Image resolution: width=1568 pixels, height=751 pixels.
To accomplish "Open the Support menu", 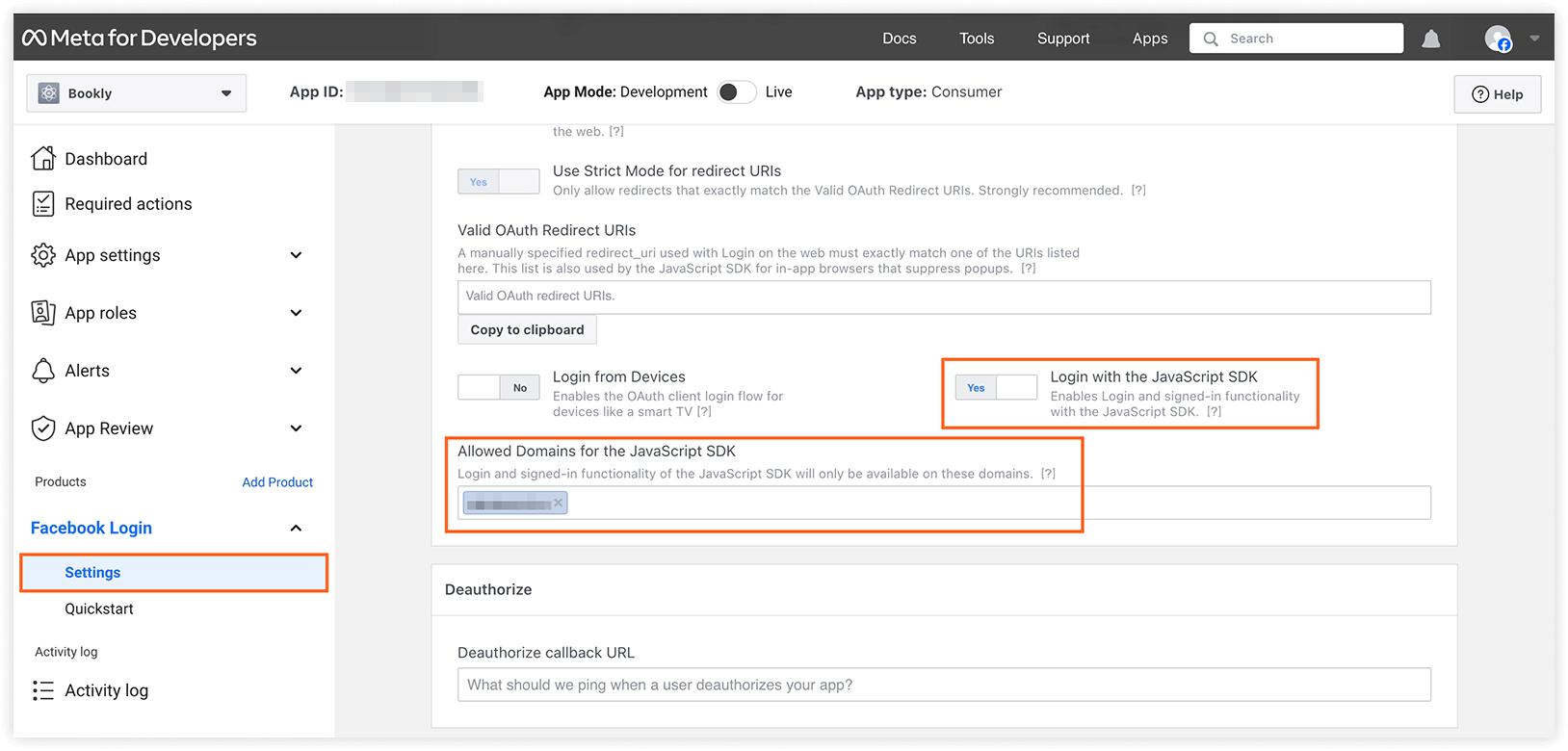I will click(x=1063, y=39).
